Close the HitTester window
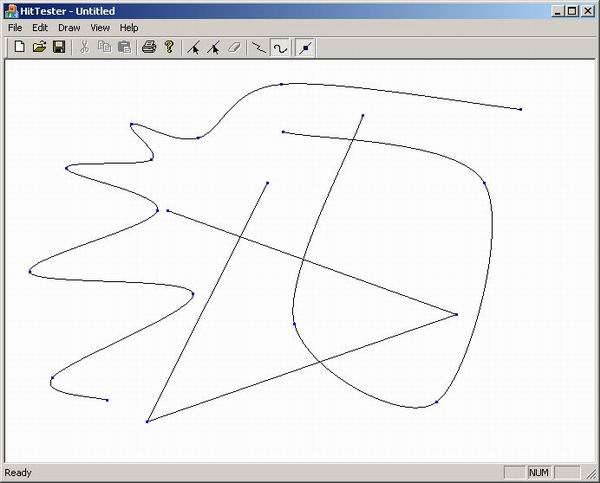600x483 pixels. pyautogui.click(x=587, y=11)
